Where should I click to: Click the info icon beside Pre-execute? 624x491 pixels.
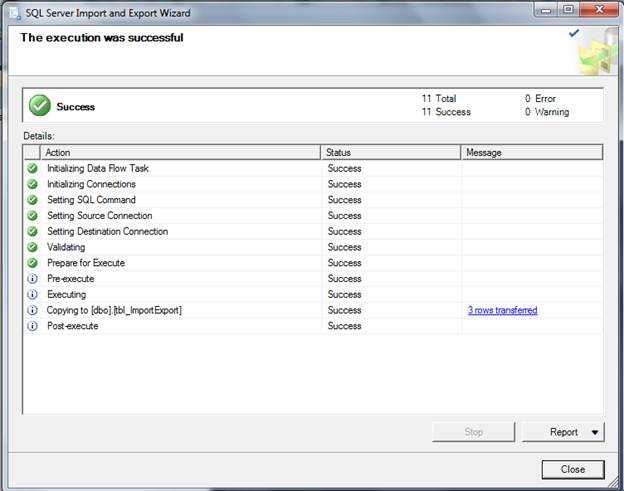tap(32, 279)
